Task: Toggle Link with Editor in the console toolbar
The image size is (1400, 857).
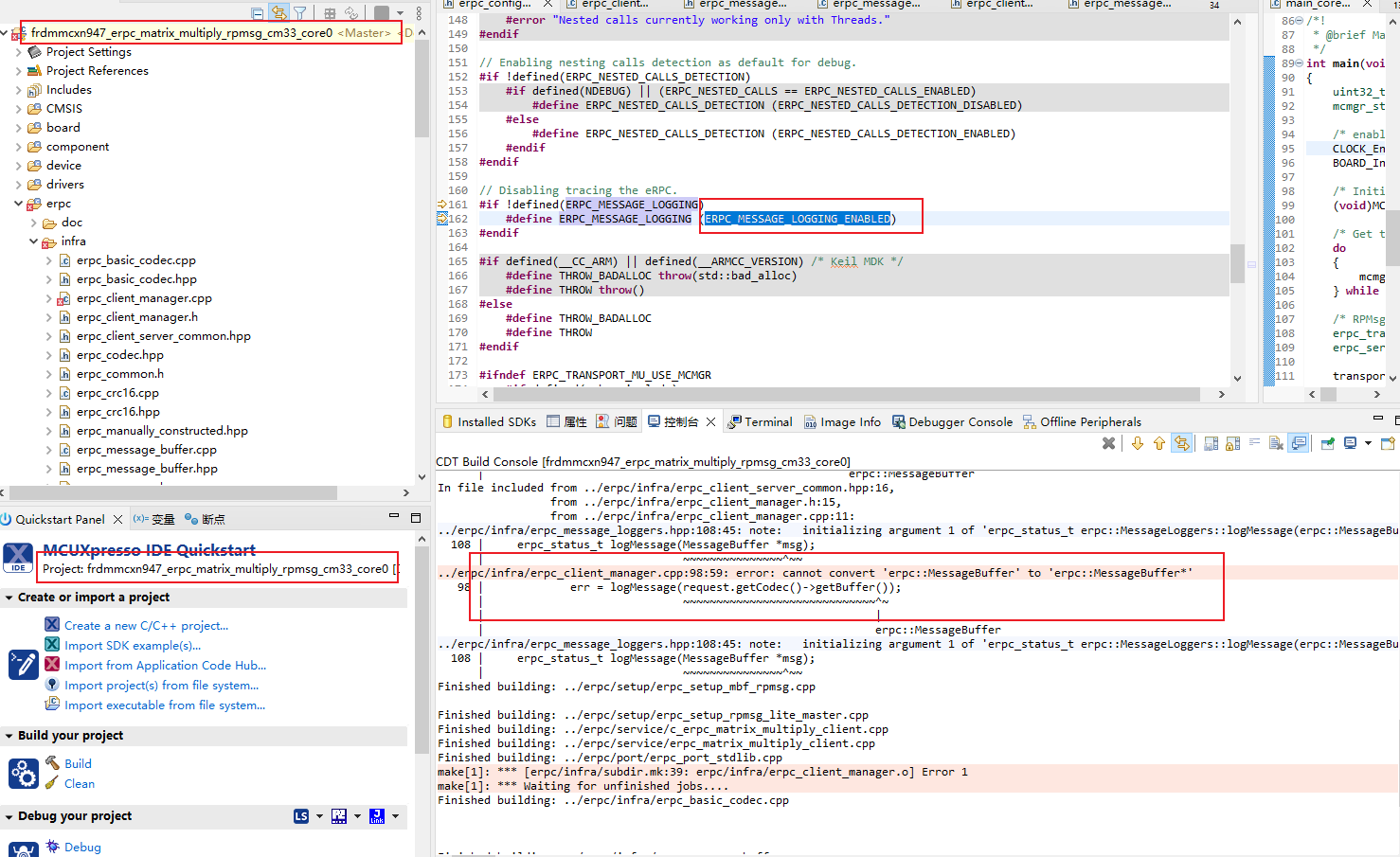Action: pyautogui.click(x=1182, y=442)
